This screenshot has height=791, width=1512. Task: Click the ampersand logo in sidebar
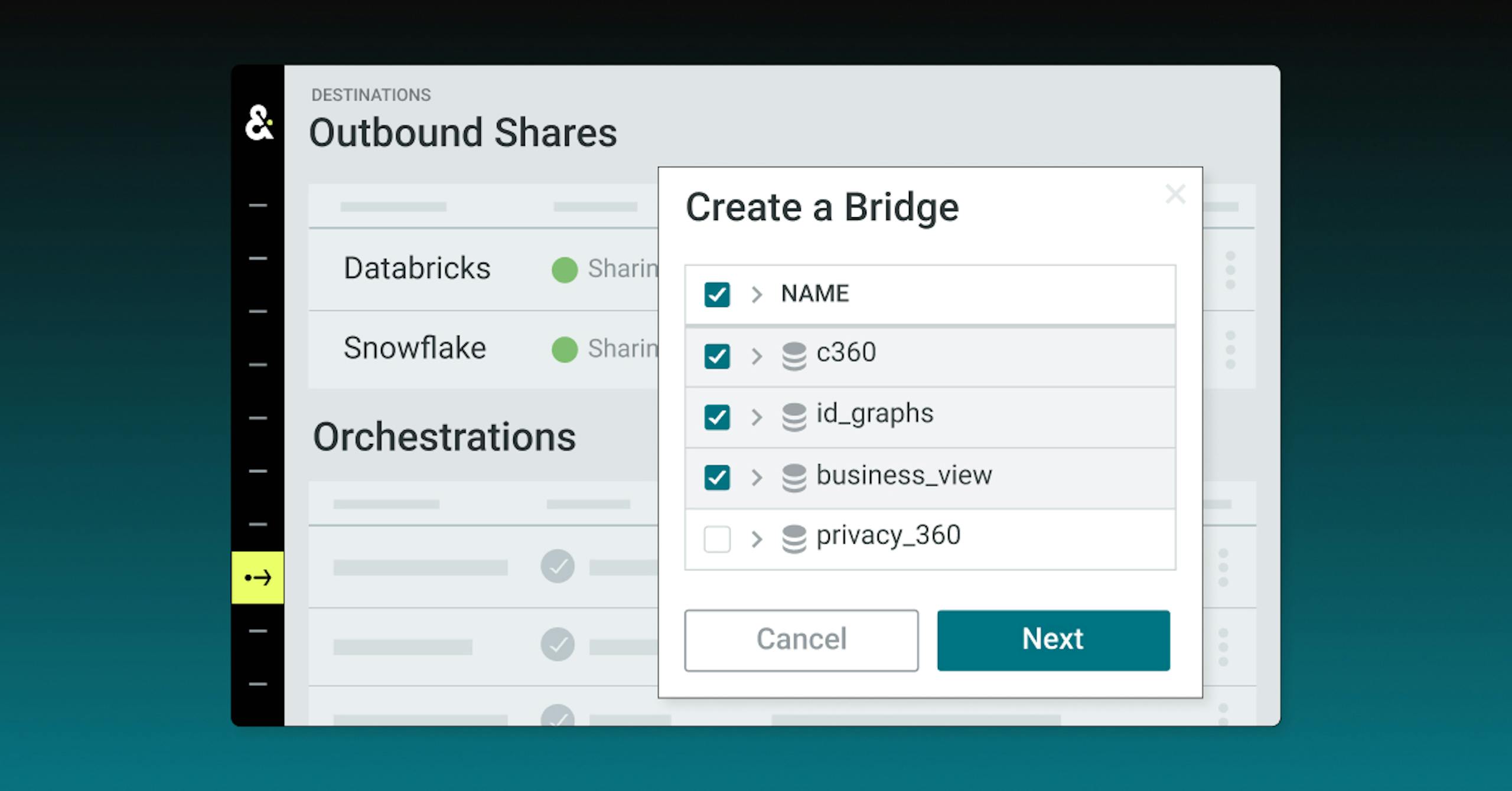pyautogui.click(x=259, y=123)
